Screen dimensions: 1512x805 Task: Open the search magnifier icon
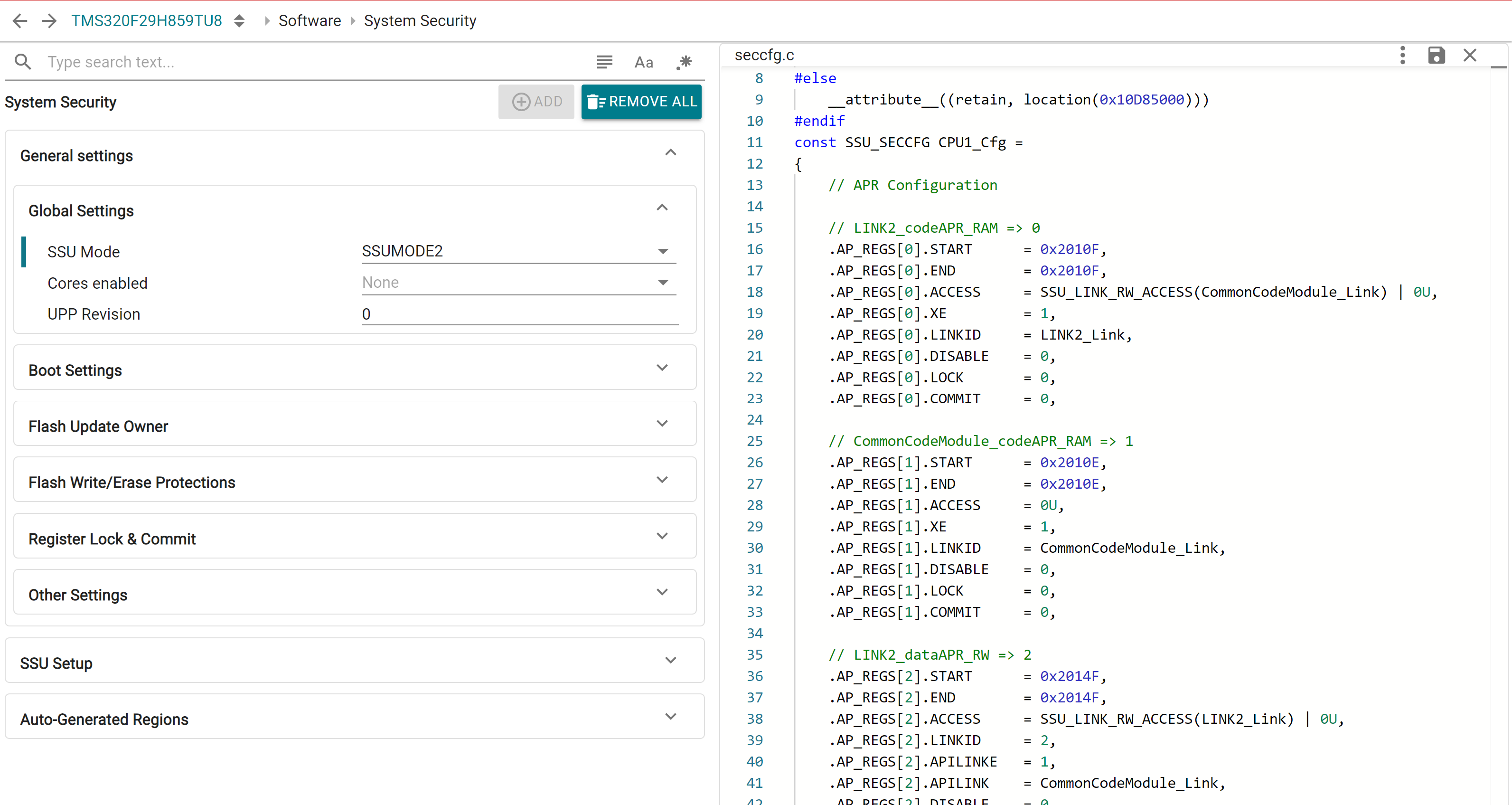click(23, 62)
